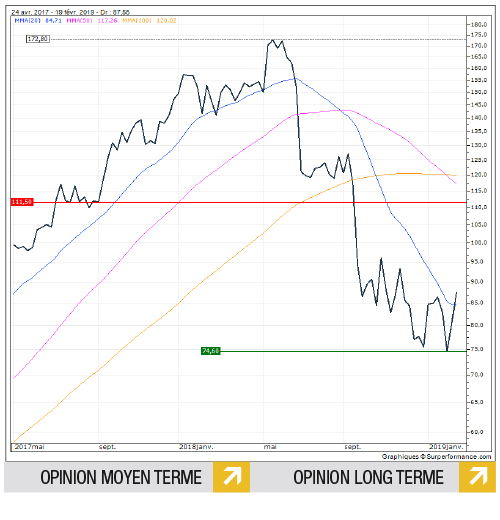500x520 pixels.
Task: Click the yellow arrow beside Opinion Moyen Terme
Action: 232,477
